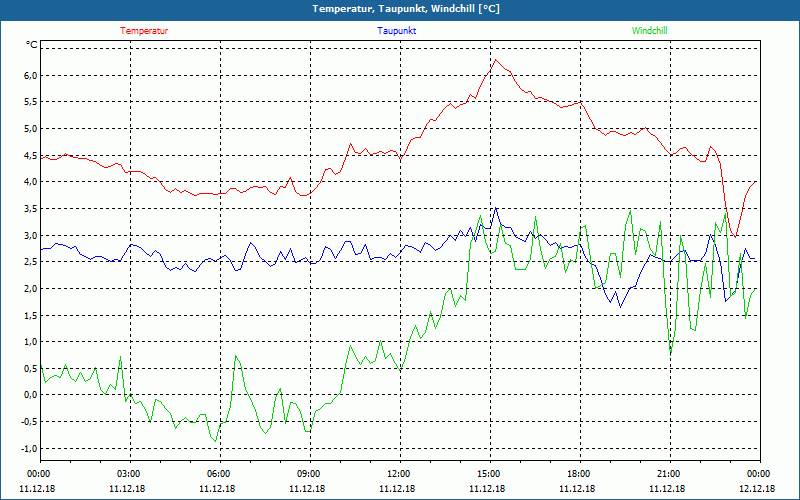Viewport: 800px width, 500px height.
Task: Click the '5,0' y-axis value
Action: click(x=31, y=129)
